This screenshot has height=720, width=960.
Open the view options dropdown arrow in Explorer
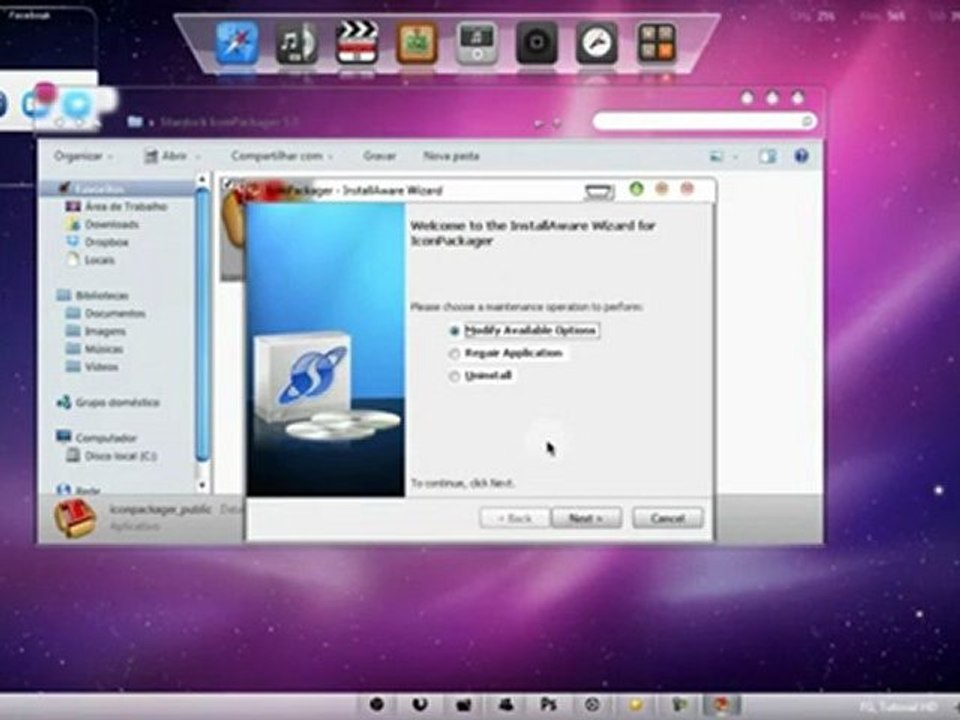tap(735, 157)
